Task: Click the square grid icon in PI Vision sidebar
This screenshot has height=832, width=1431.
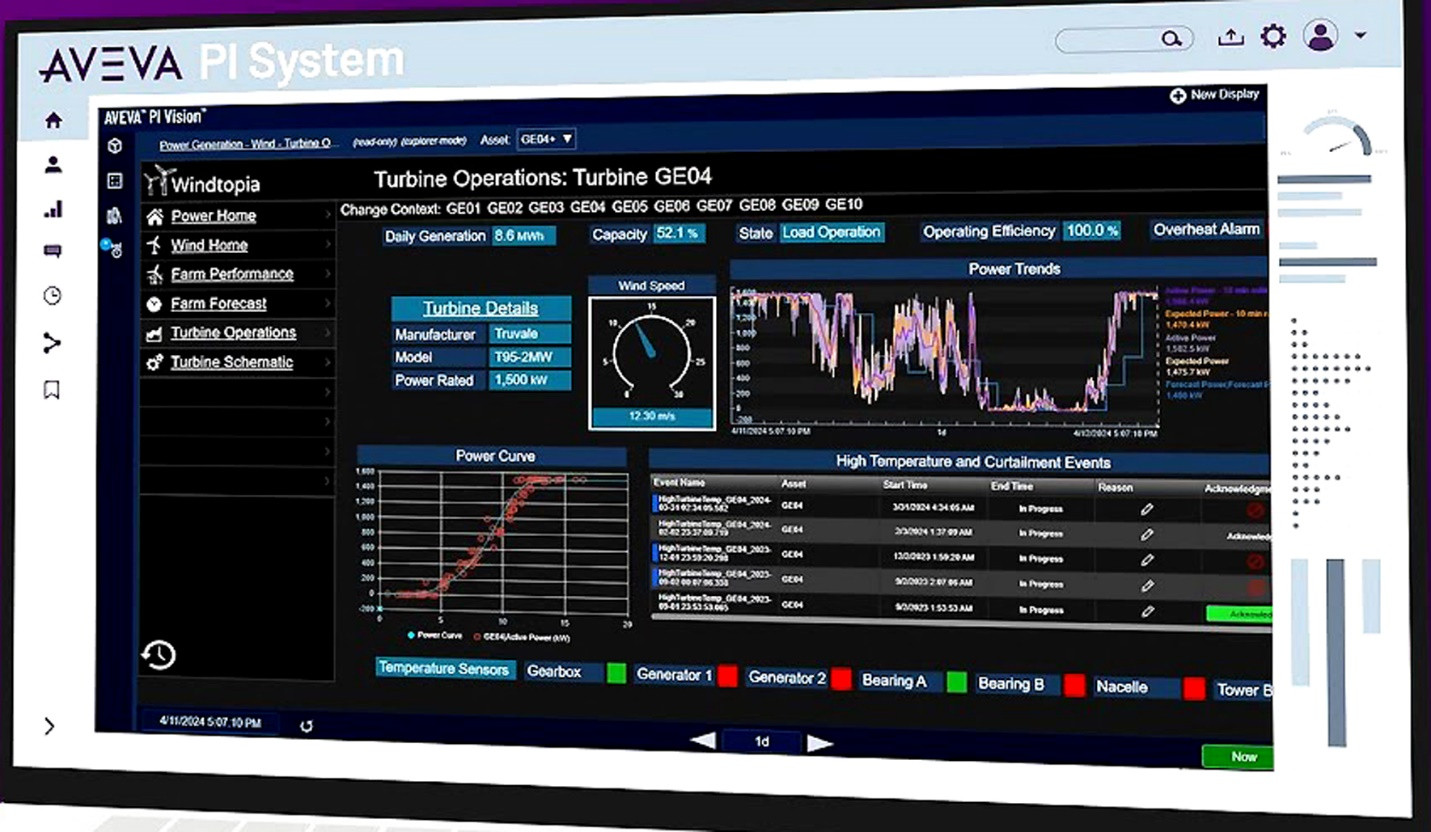Action: coord(115,181)
